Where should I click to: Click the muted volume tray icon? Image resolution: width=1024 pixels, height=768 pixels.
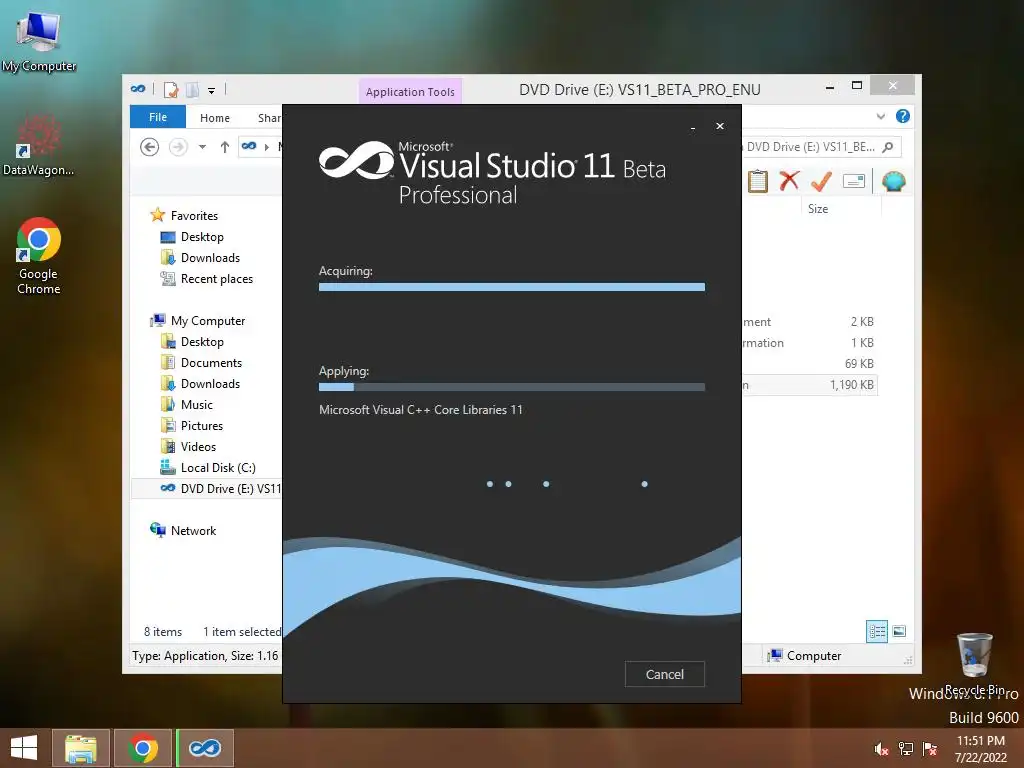point(881,749)
